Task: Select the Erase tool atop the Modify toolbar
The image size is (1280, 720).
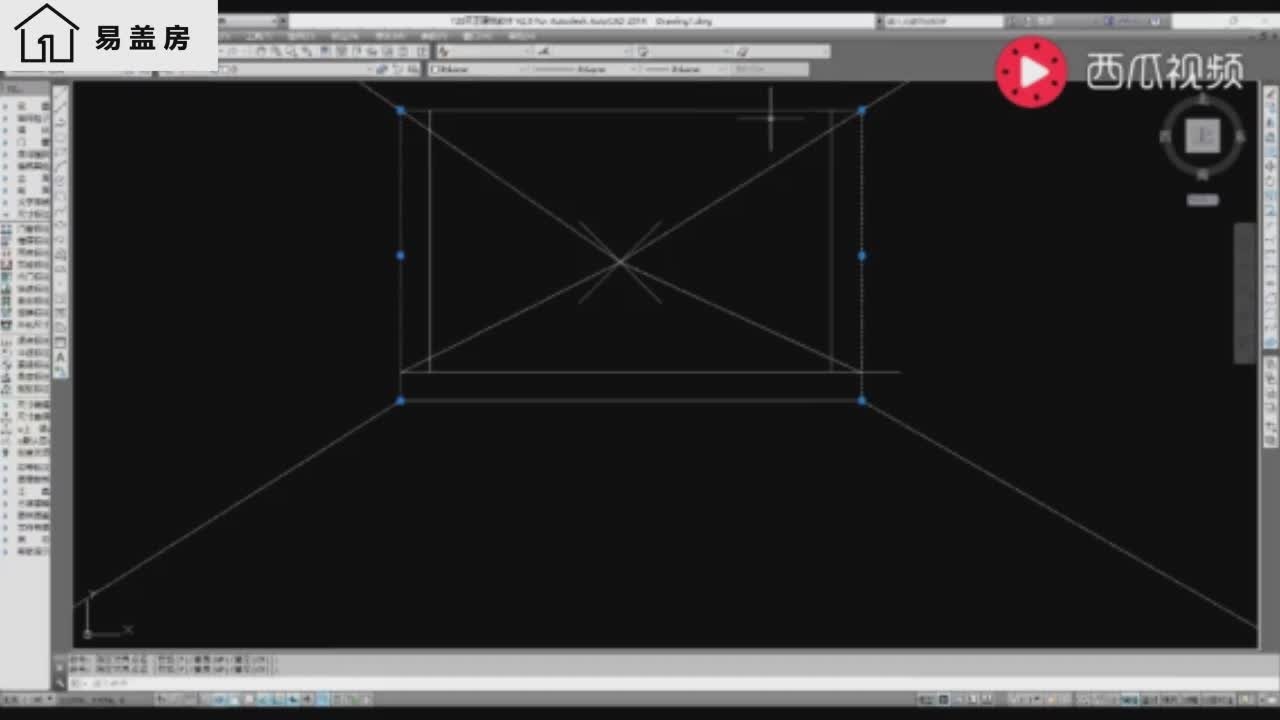Action: click(x=1270, y=93)
